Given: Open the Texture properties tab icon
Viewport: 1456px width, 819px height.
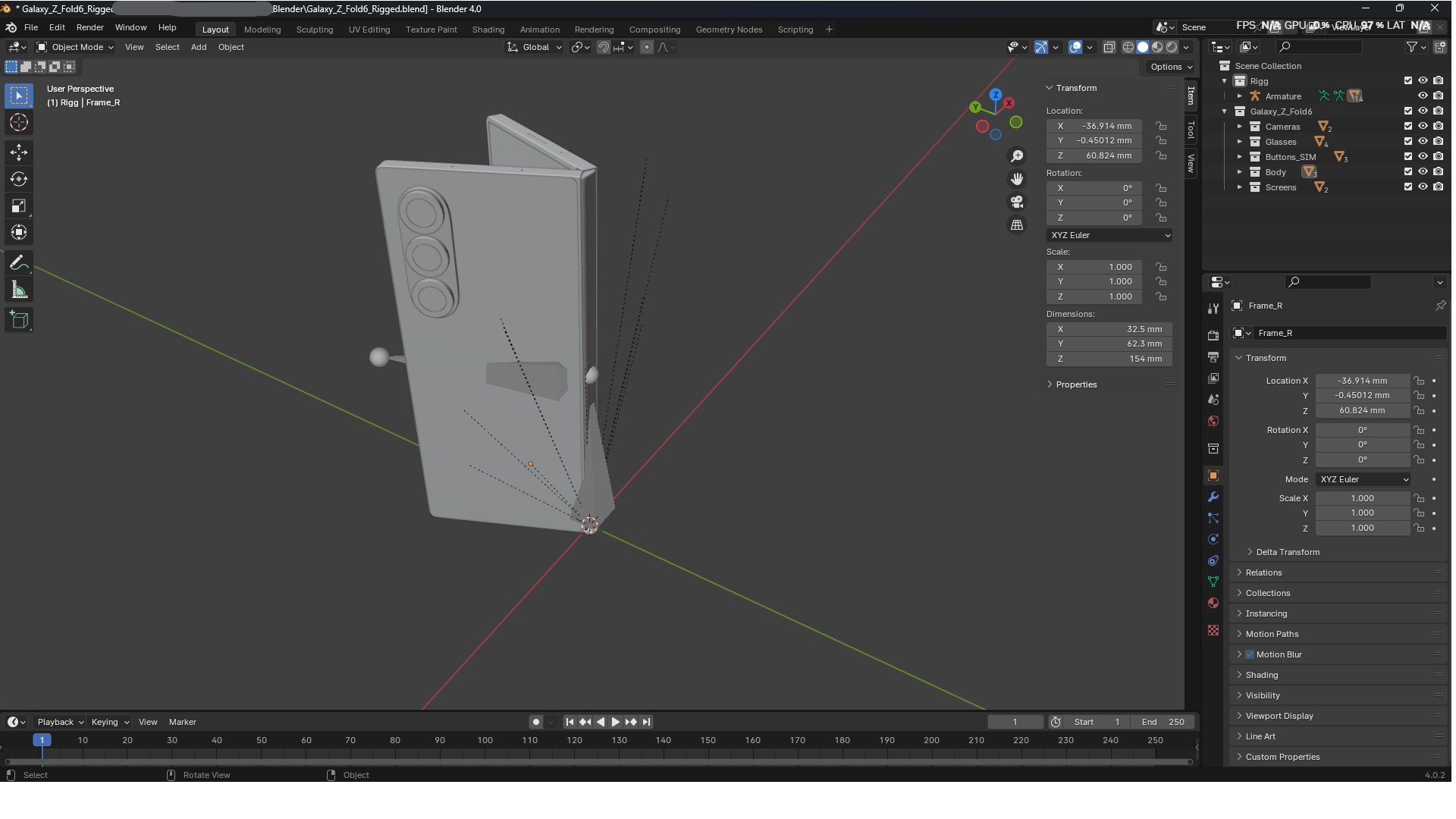Looking at the screenshot, I should 1213,630.
